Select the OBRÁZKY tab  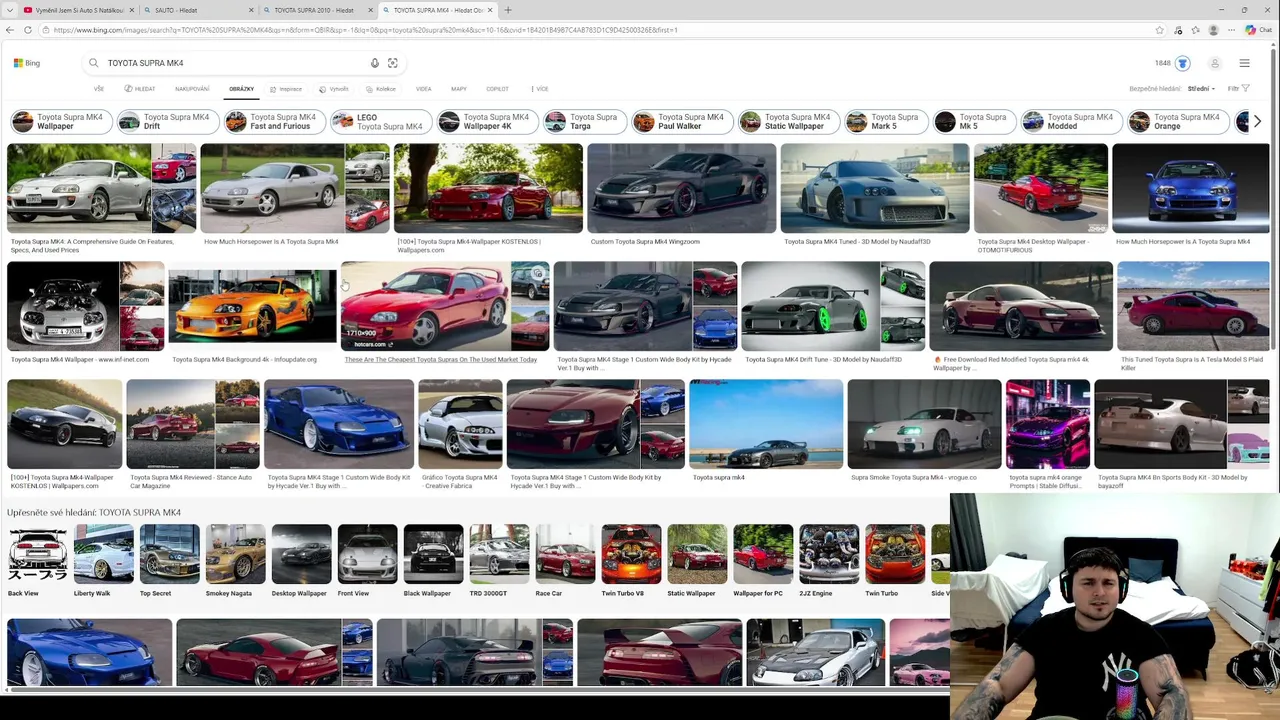pyautogui.click(x=241, y=89)
